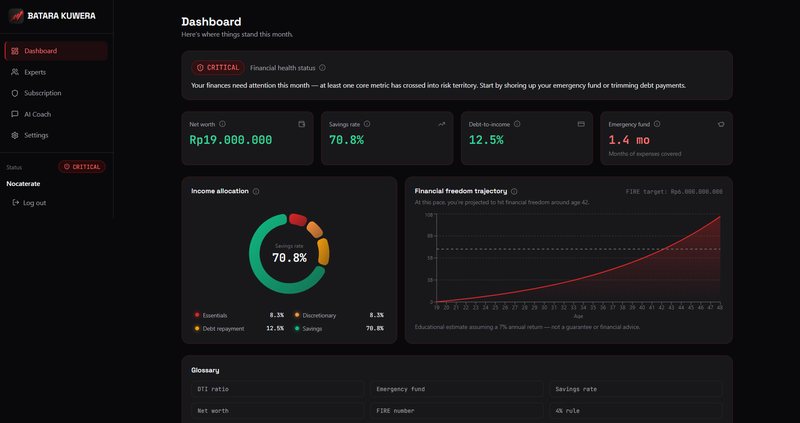Click info icon next to Savings rate card
The width and height of the screenshot is (800, 423).
click(367, 124)
